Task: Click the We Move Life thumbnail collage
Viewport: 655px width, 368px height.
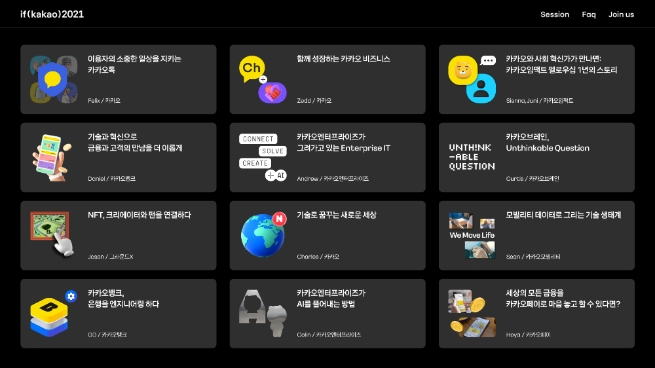Action: pos(472,235)
